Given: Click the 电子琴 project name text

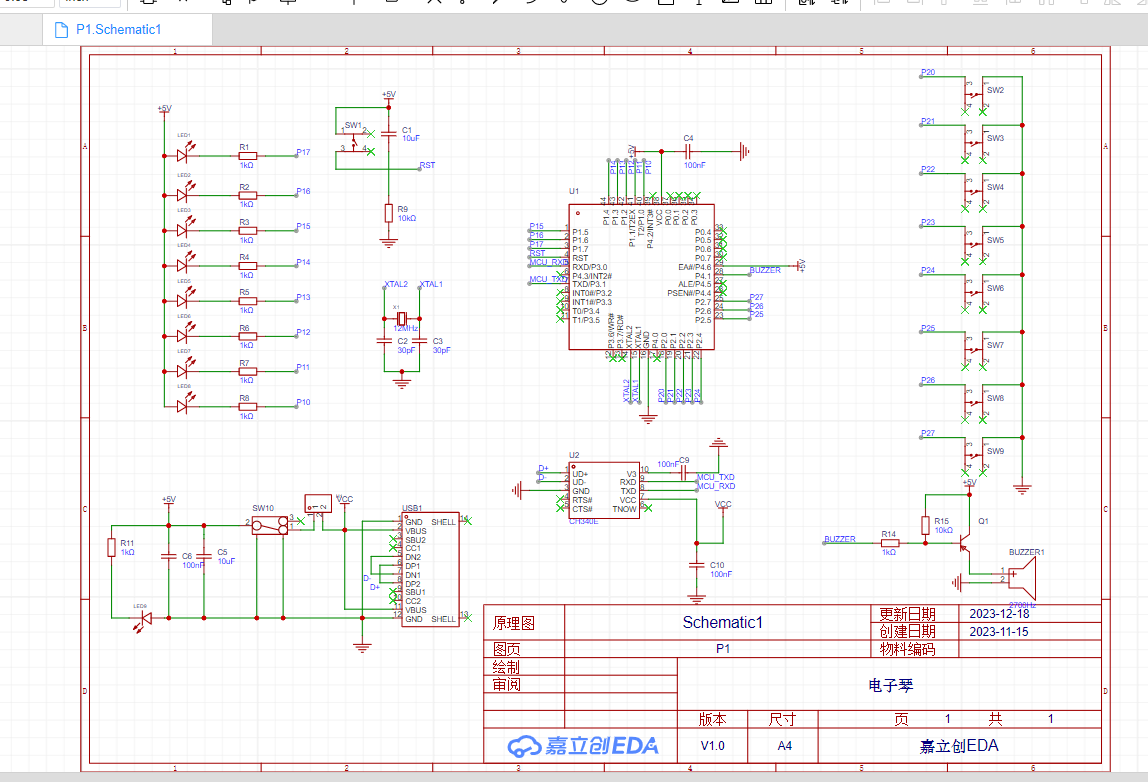Looking at the screenshot, I should (890, 685).
